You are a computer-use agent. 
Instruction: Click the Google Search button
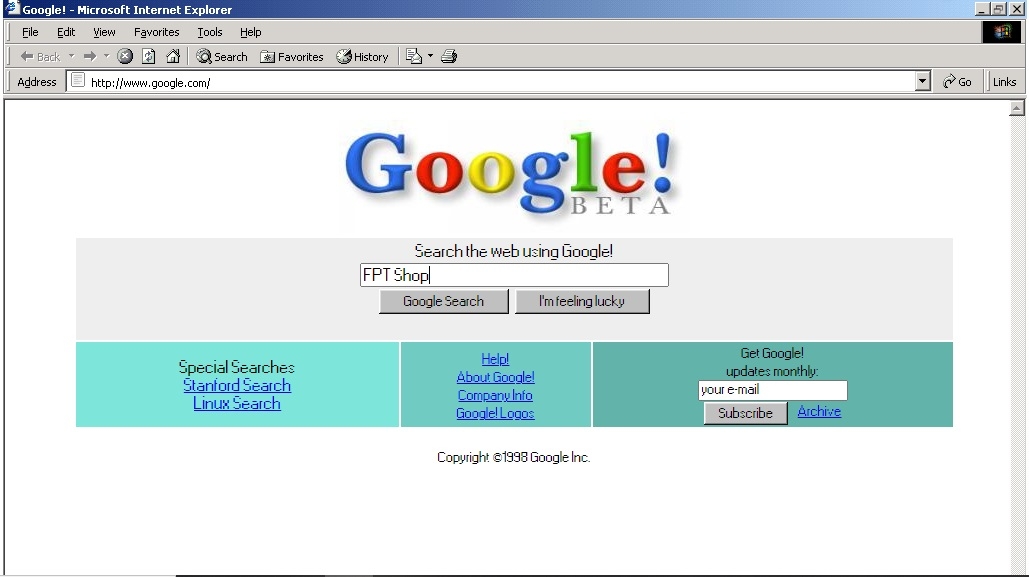[444, 301]
